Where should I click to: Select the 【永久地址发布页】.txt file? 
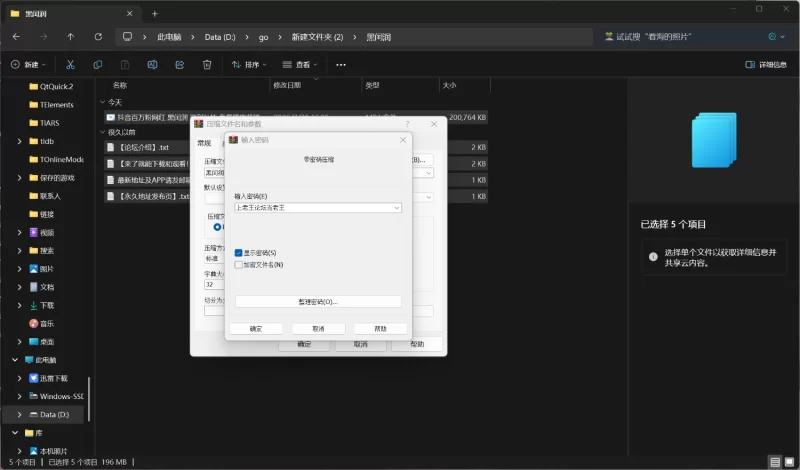(x=147, y=196)
